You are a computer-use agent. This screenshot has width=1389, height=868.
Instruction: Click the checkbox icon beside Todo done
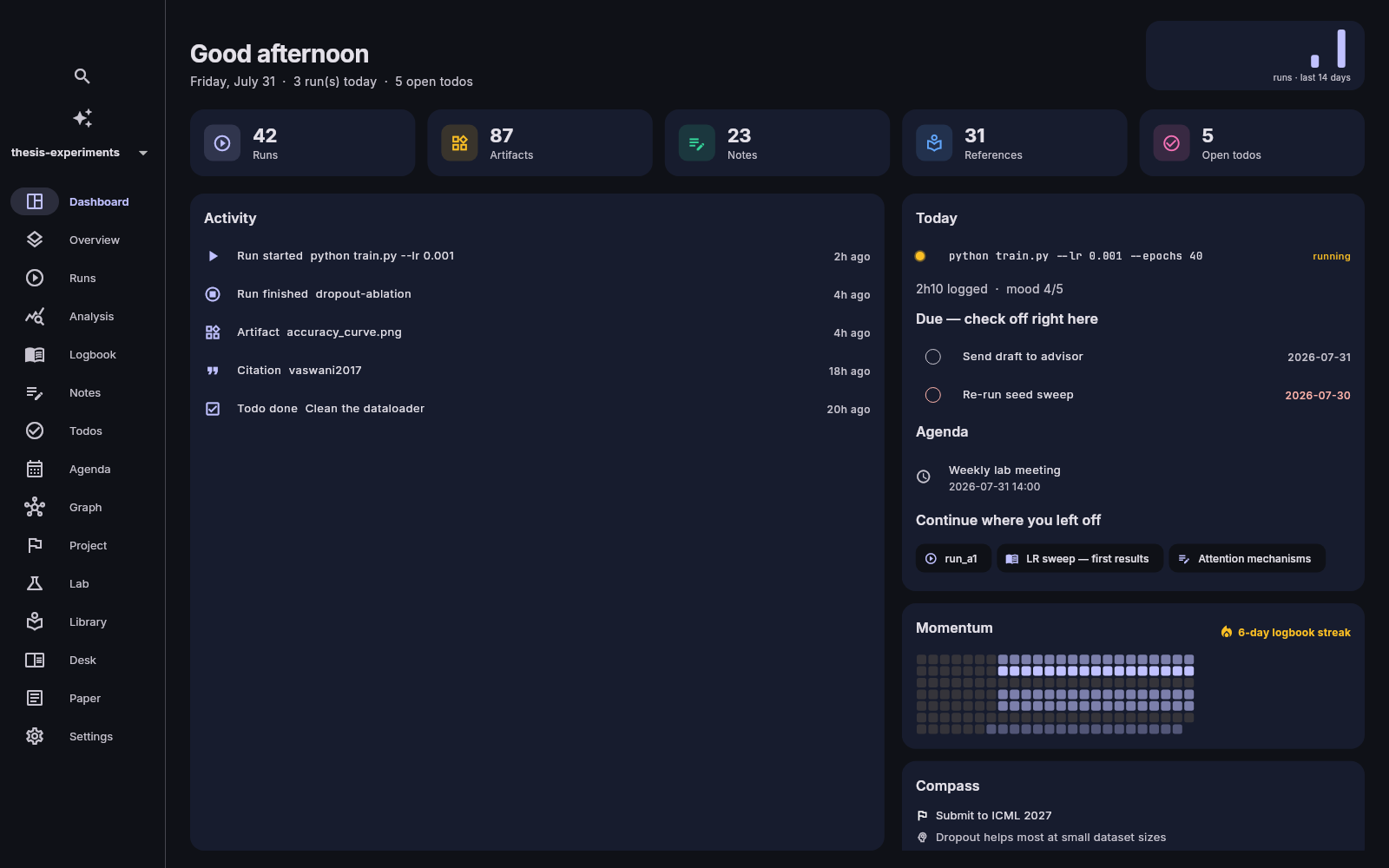point(213,409)
